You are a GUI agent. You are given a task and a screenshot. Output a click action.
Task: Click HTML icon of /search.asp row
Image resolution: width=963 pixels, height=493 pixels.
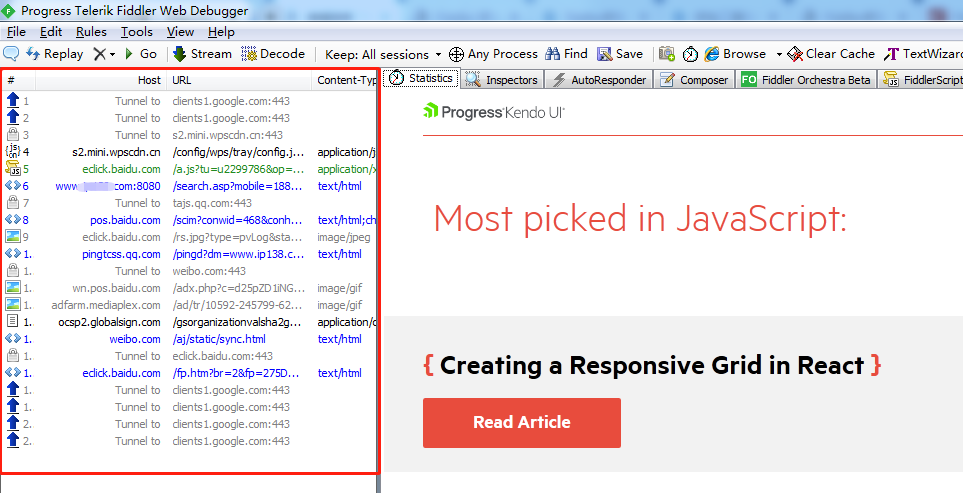point(12,185)
